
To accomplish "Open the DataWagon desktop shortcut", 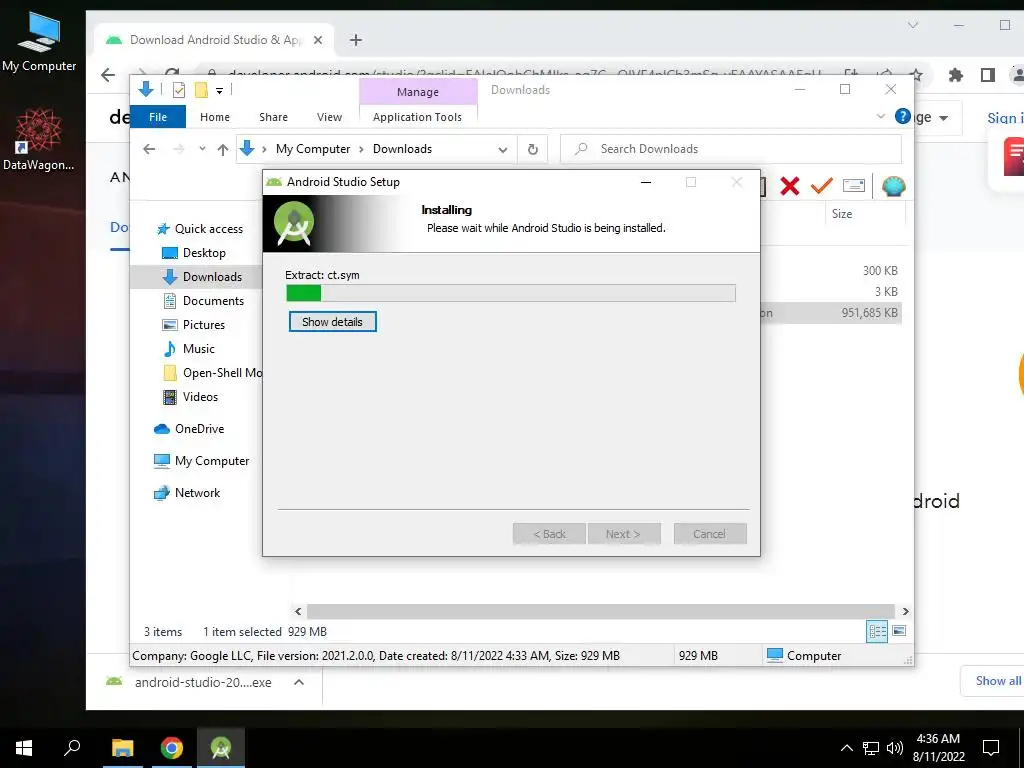I will point(39,140).
